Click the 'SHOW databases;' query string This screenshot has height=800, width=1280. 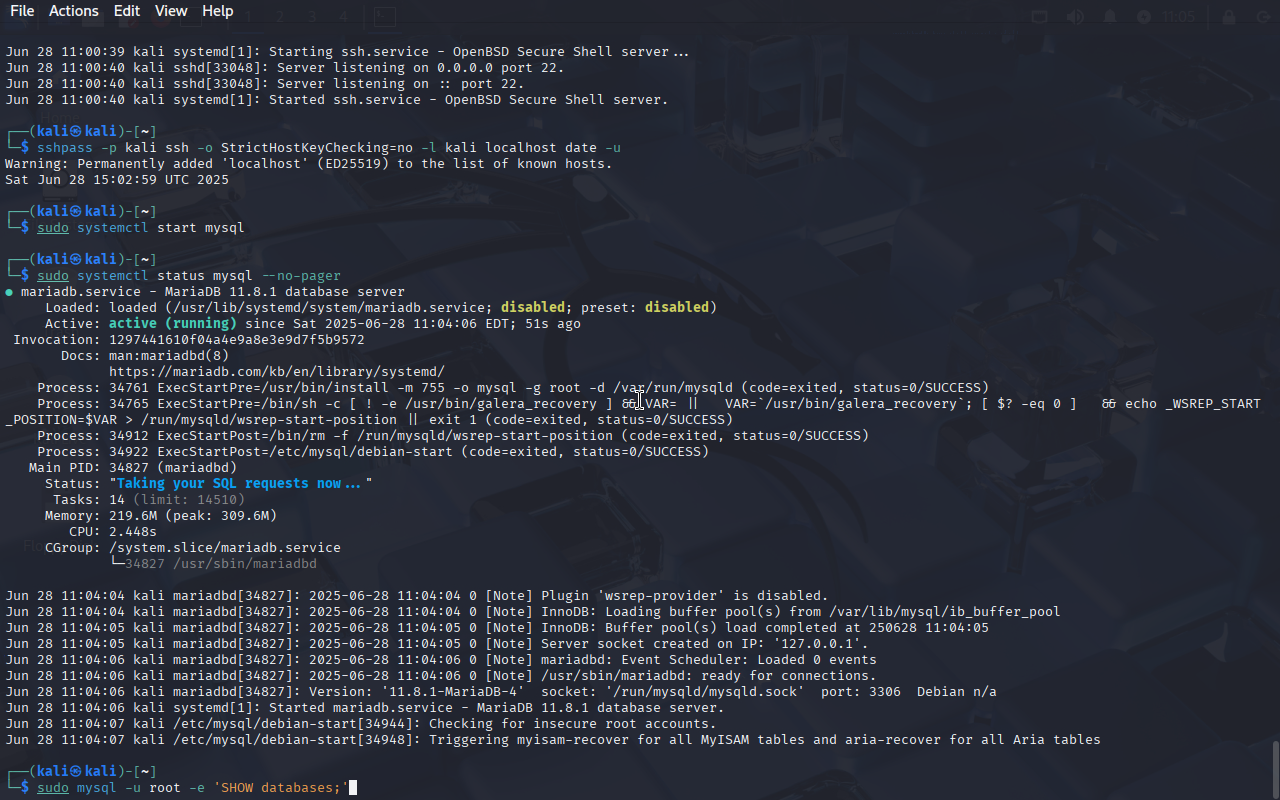point(281,788)
